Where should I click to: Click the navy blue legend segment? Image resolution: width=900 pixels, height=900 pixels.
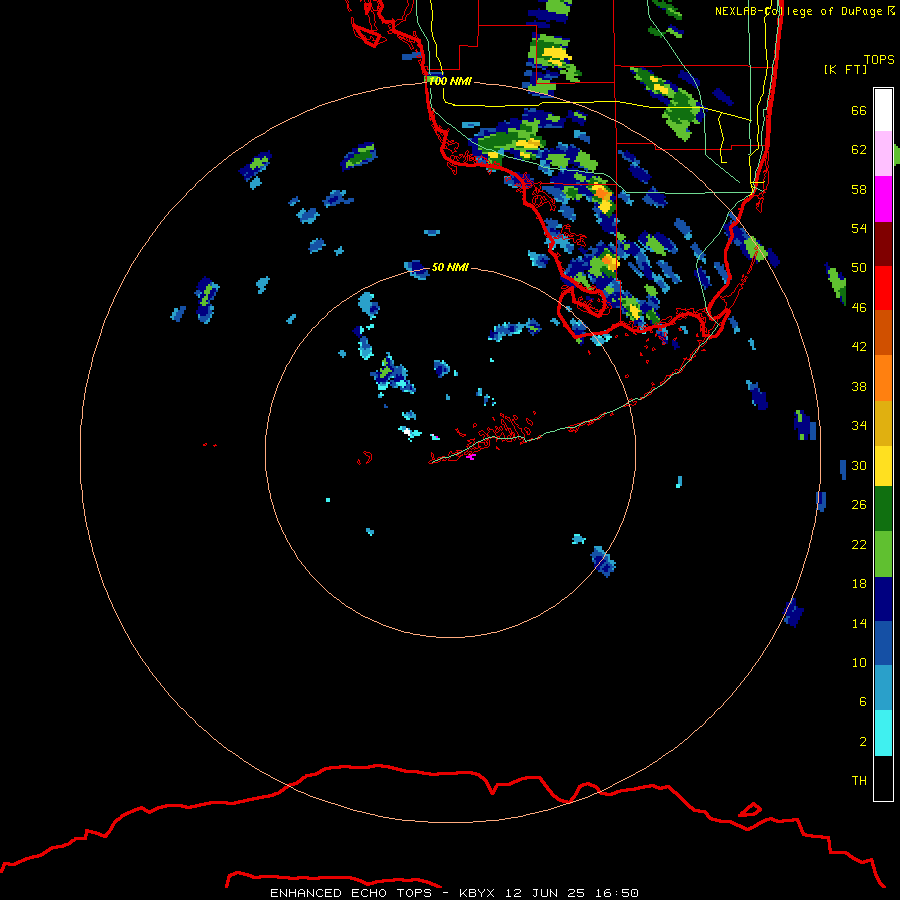[883, 599]
